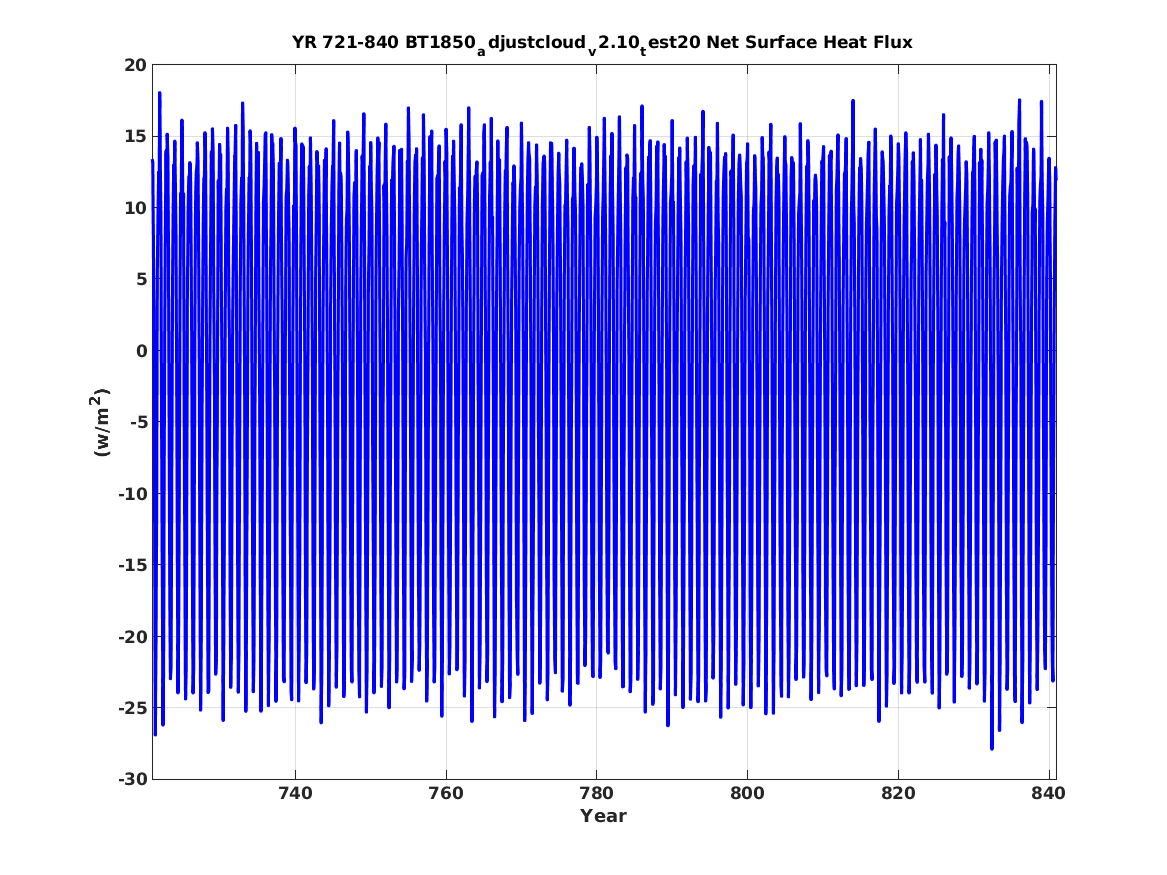Click the 'Year' x-axis label
Screen dimensions: 1167x875
[604, 816]
